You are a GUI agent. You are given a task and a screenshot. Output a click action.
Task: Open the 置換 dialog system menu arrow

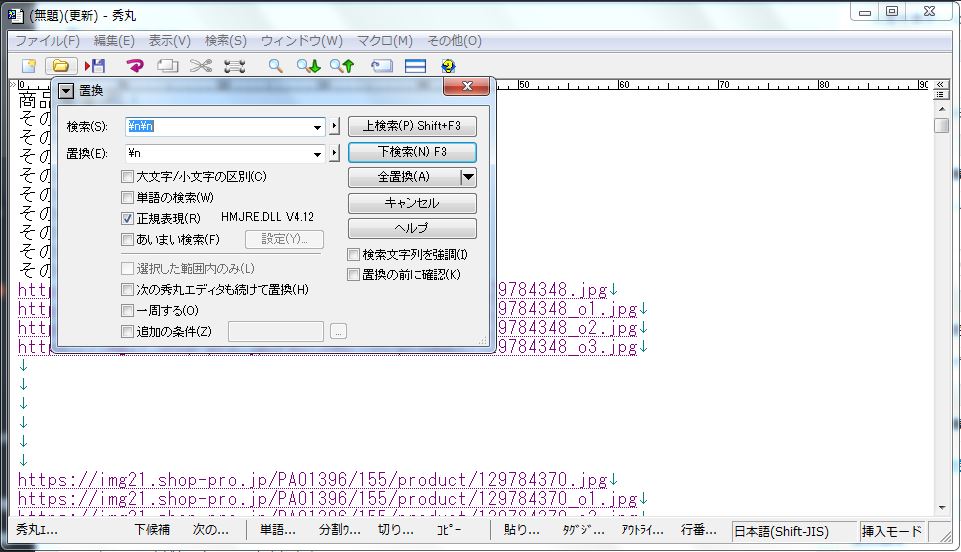coord(66,91)
